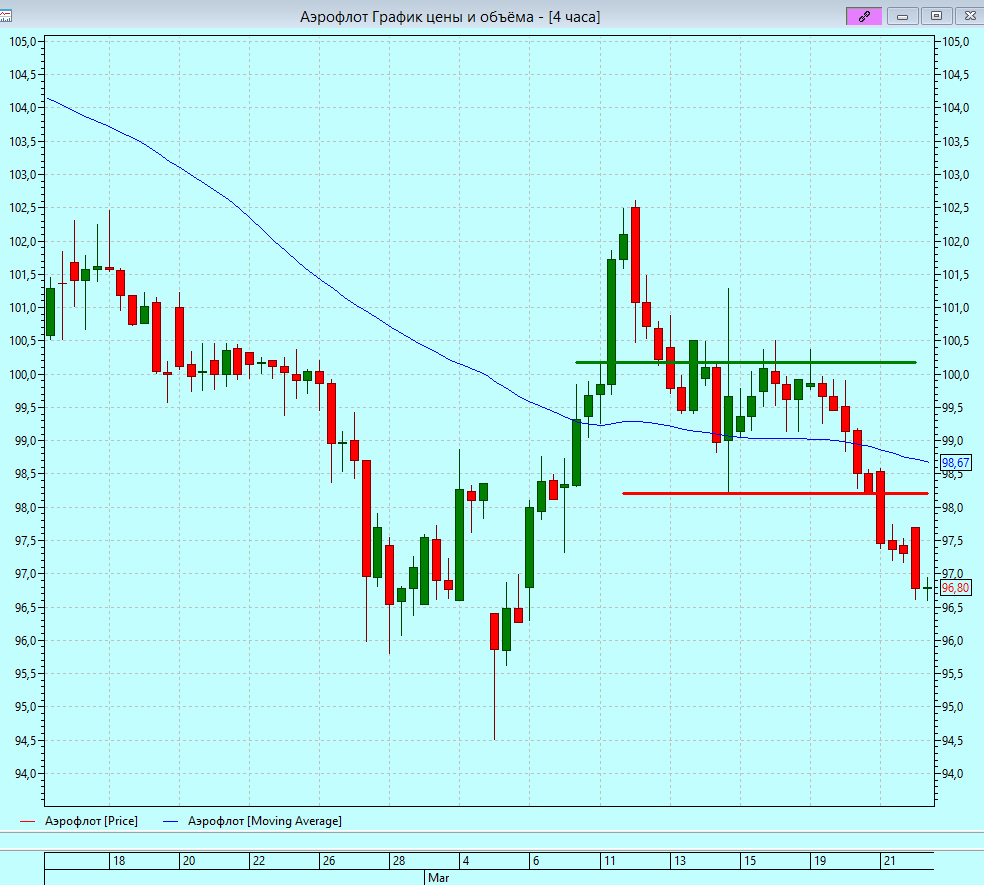Click the red candle with wick down to 94,5
This screenshot has width=984, height=885.
click(495, 631)
